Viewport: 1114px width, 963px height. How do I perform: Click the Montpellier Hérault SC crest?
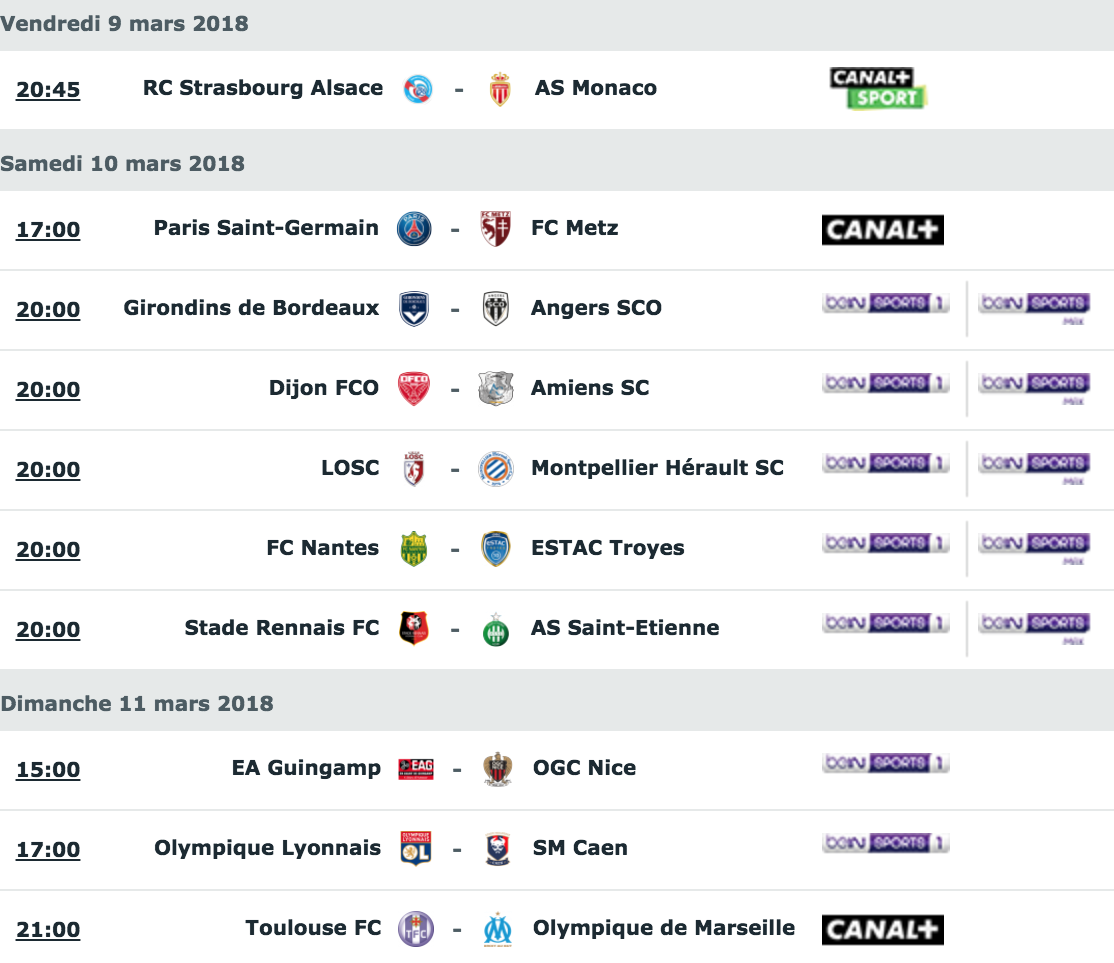pos(496,469)
